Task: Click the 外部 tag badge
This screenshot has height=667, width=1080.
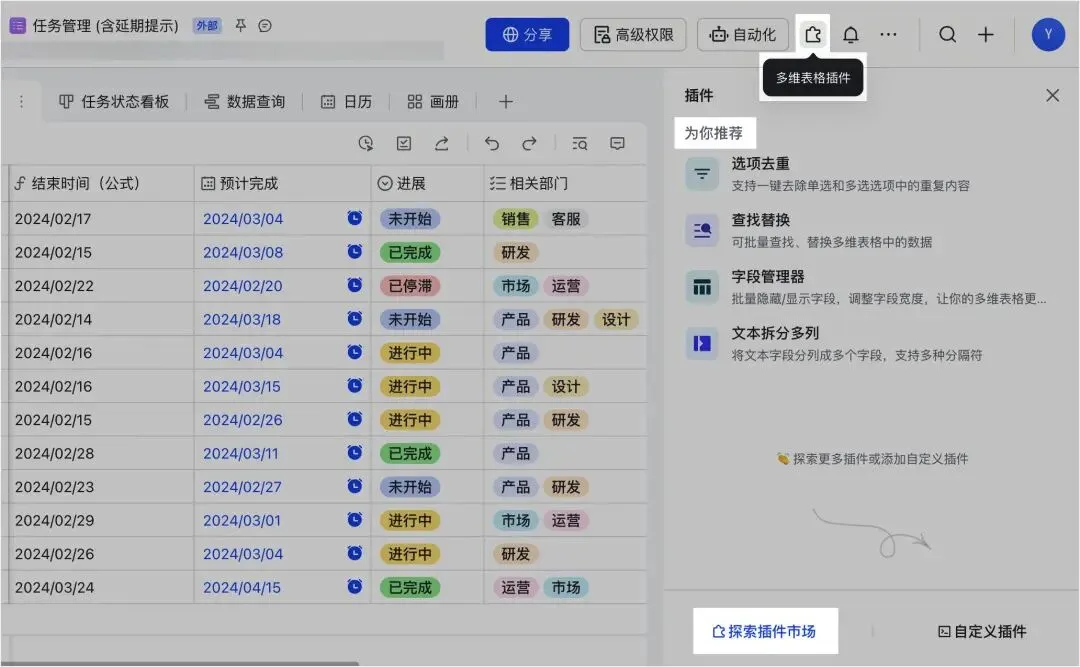Action: tap(207, 25)
